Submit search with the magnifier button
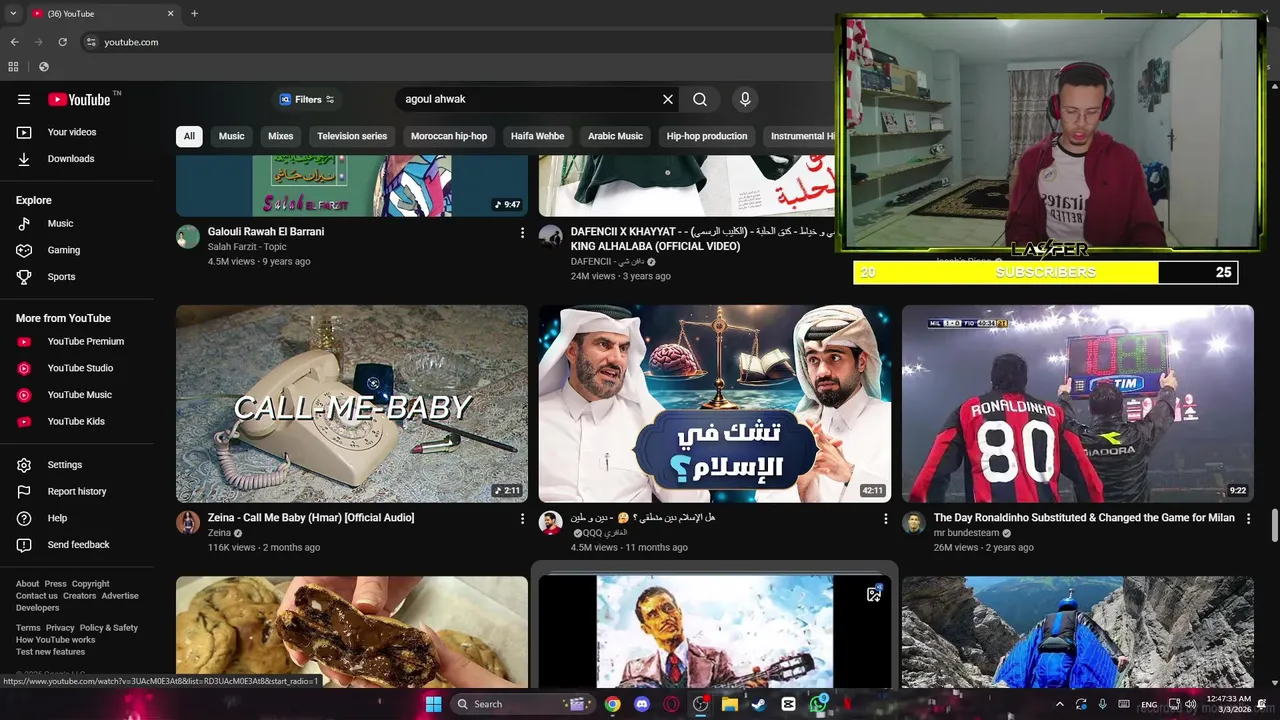The height and width of the screenshot is (720, 1280). [700, 99]
